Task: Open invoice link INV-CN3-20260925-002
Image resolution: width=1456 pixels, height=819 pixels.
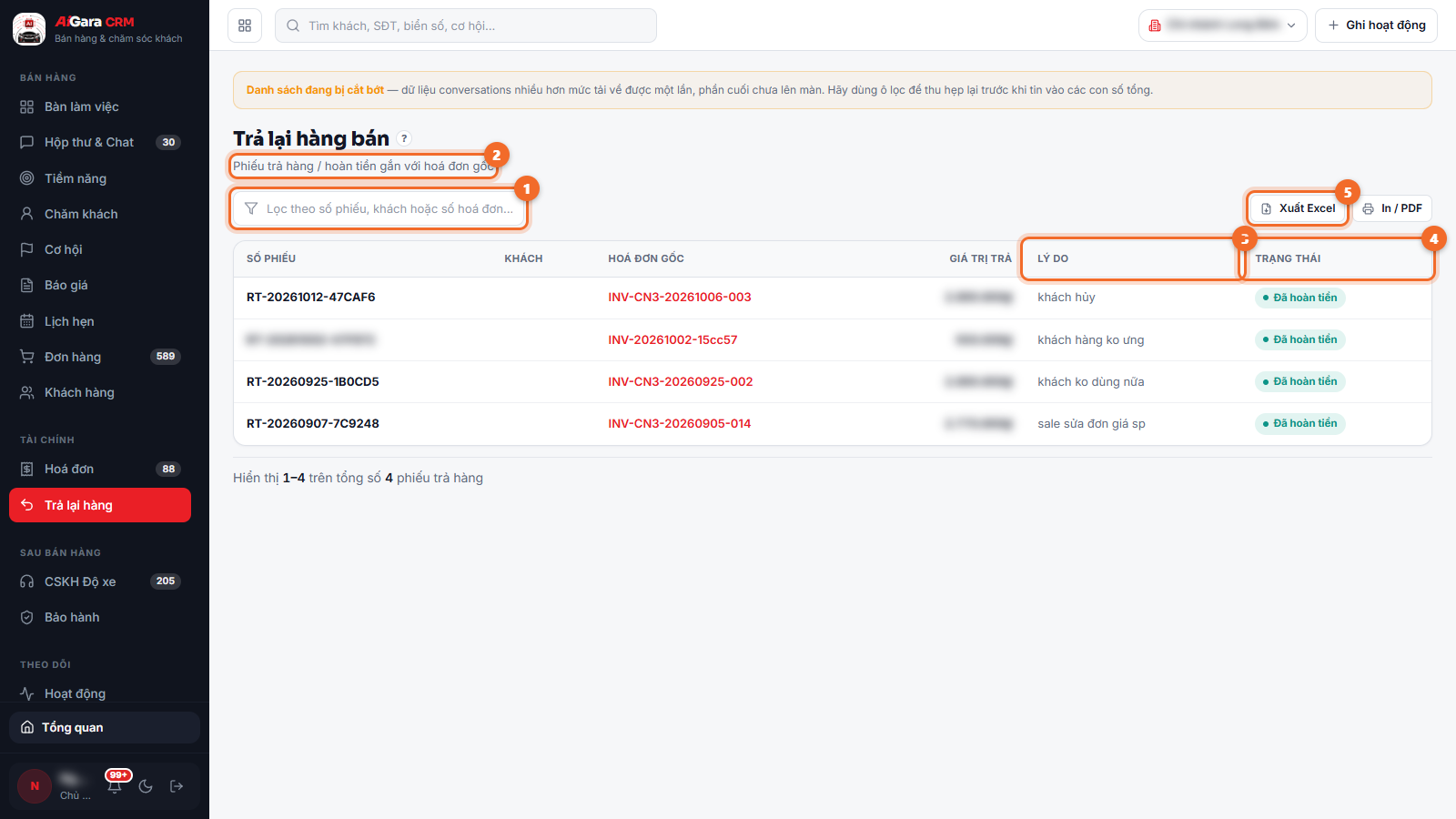Action: pyautogui.click(x=681, y=382)
